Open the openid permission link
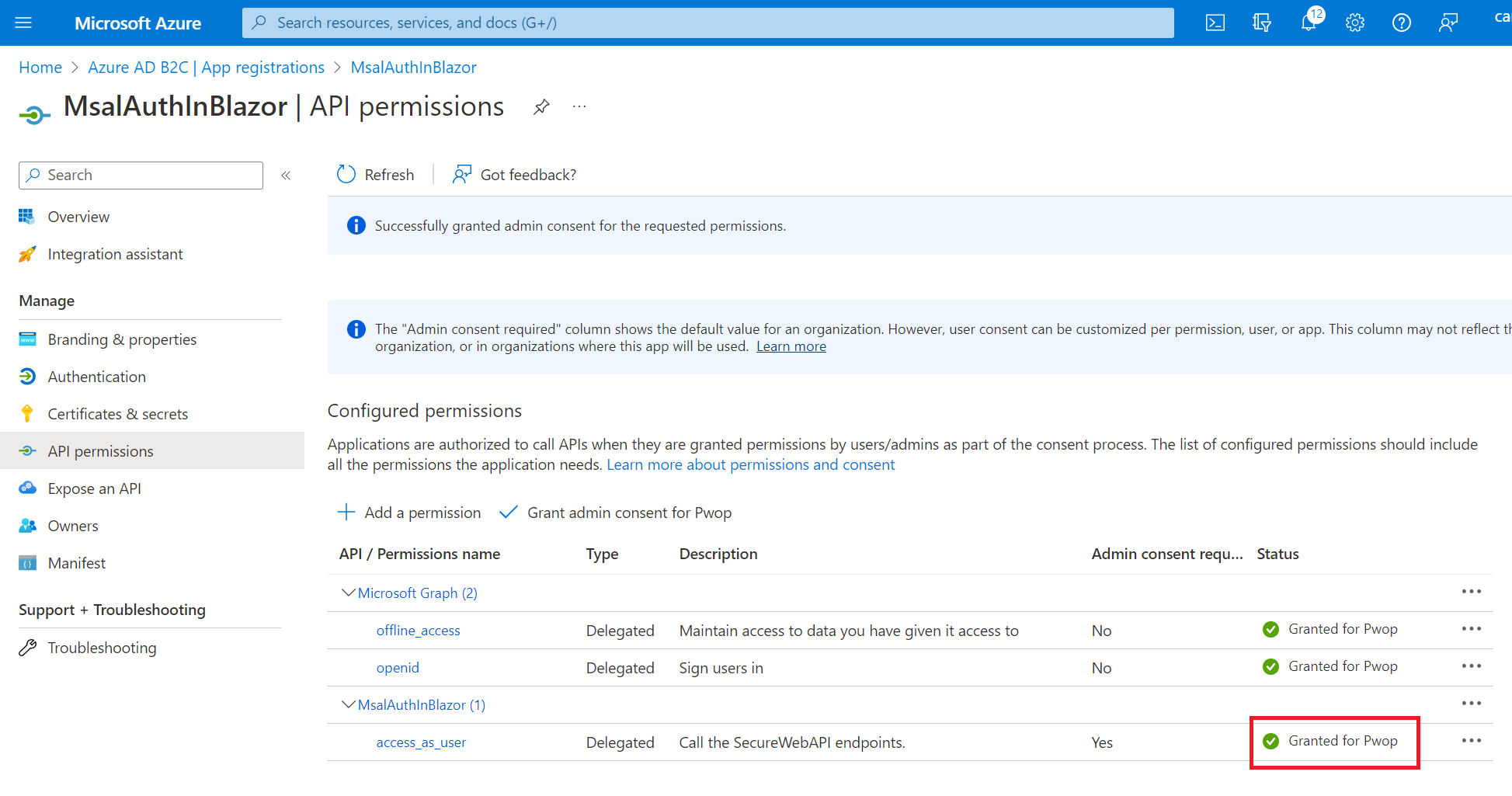The image size is (1512, 796). pyautogui.click(x=398, y=668)
